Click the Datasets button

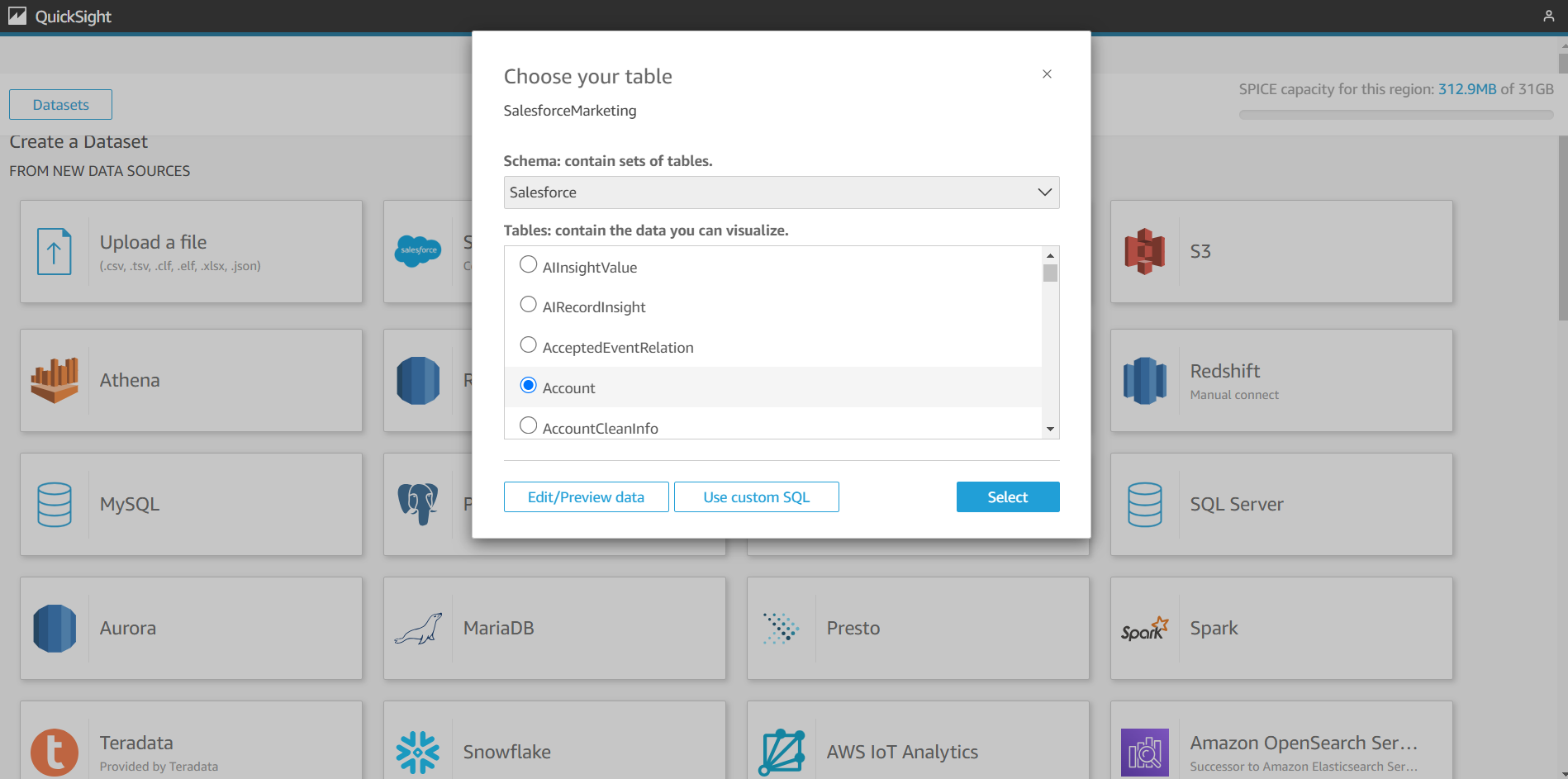tap(61, 105)
